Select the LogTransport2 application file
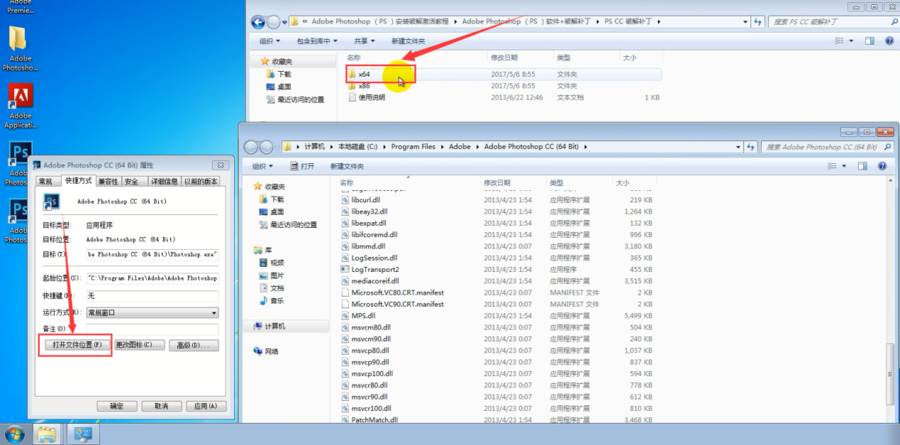900x445 pixels. pyautogui.click(x=375, y=269)
